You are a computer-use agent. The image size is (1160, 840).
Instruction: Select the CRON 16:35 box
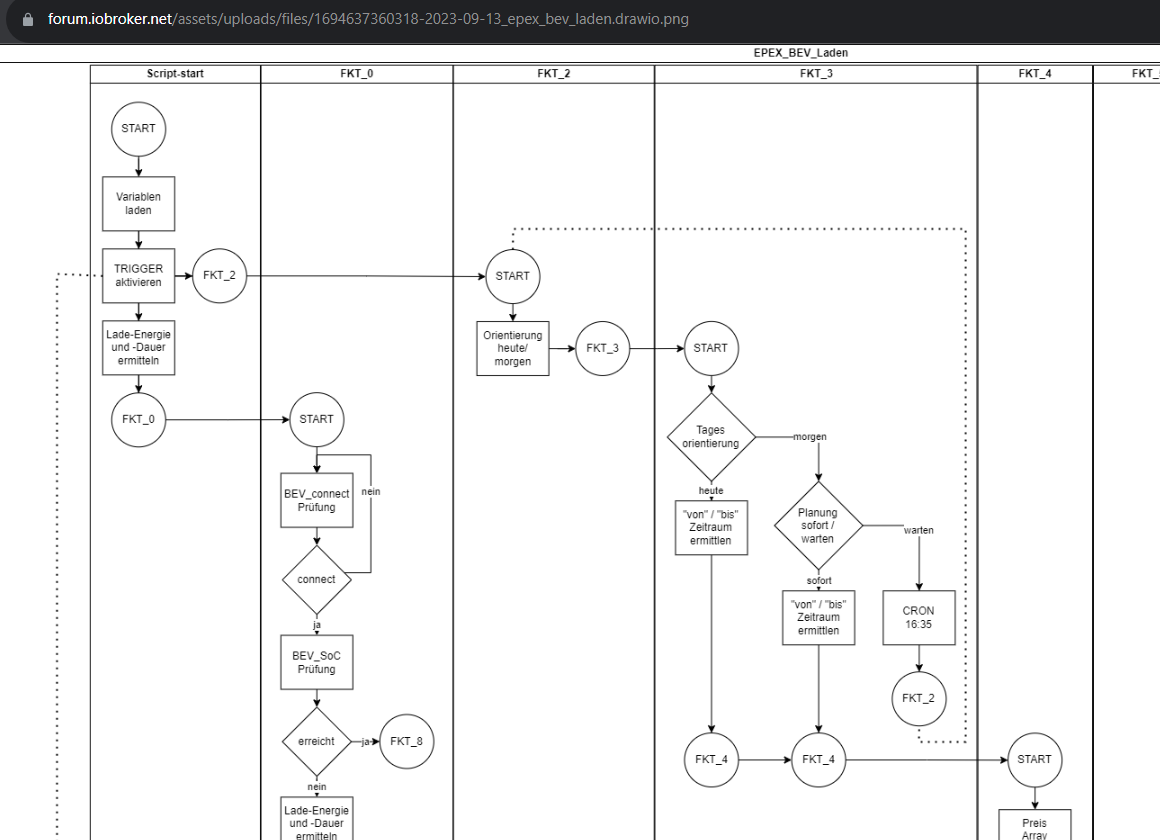918,617
